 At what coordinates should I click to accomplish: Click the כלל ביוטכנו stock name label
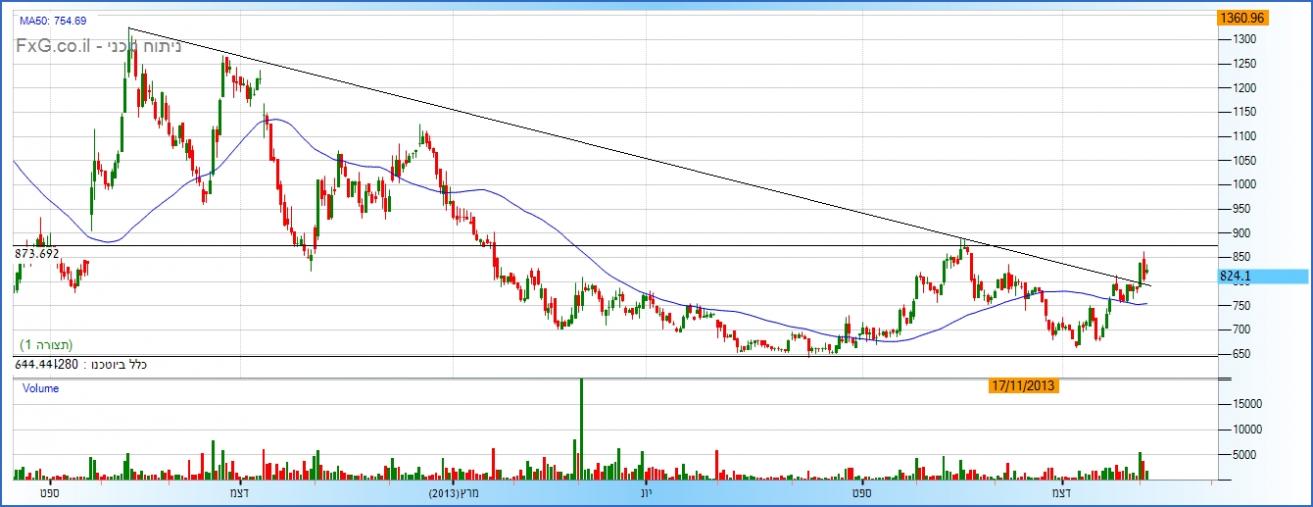110,366
